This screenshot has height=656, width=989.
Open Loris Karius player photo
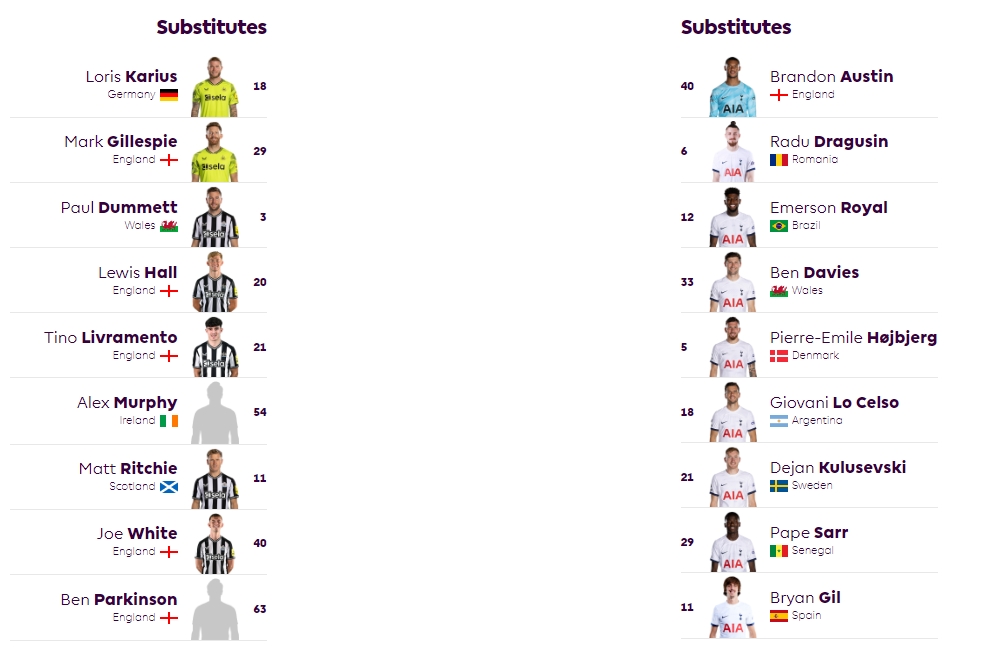click(x=214, y=87)
